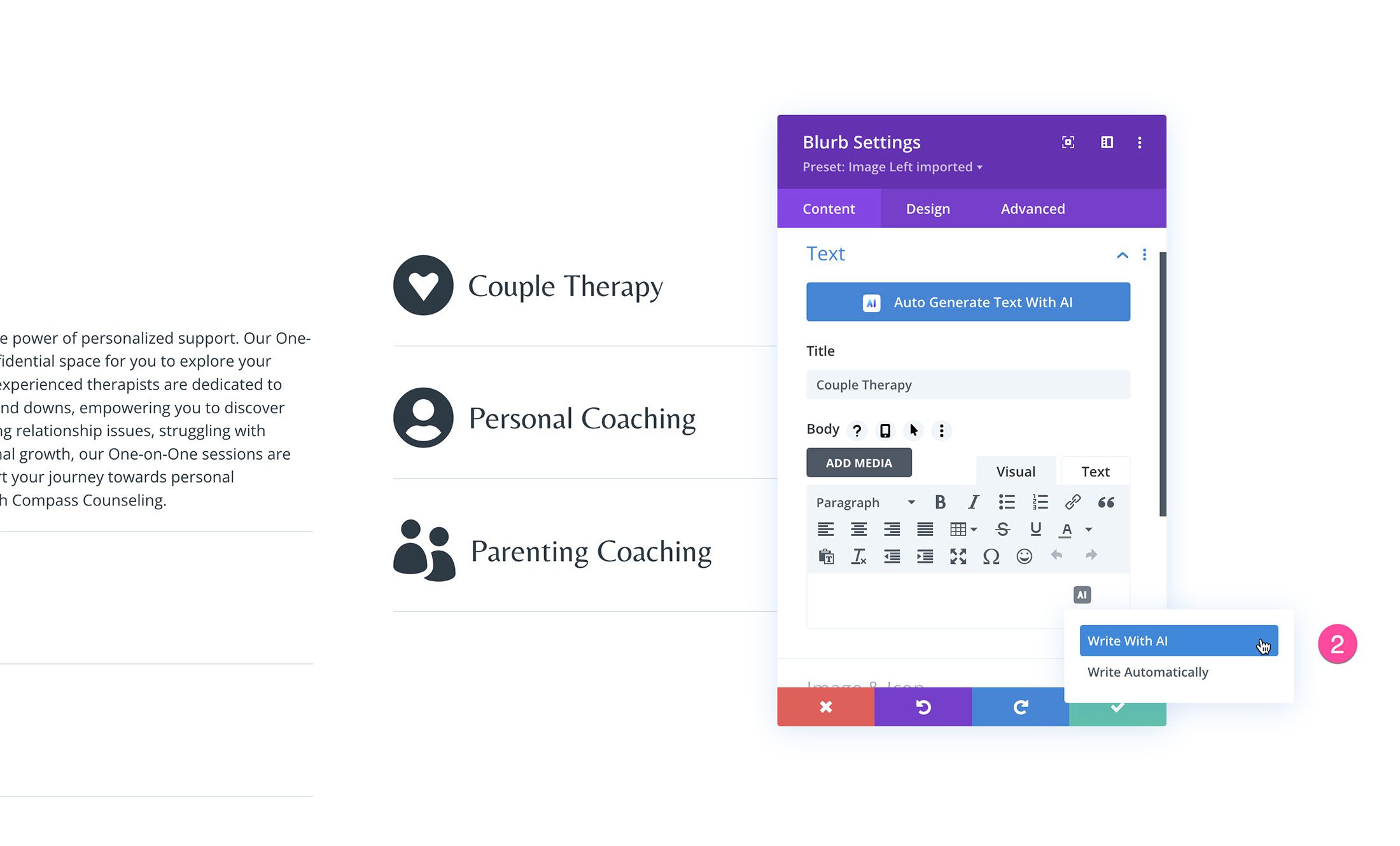Image resolution: width=1400 pixels, height=846 pixels.
Task: Click the Link insertion icon
Action: click(x=1071, y=502)
